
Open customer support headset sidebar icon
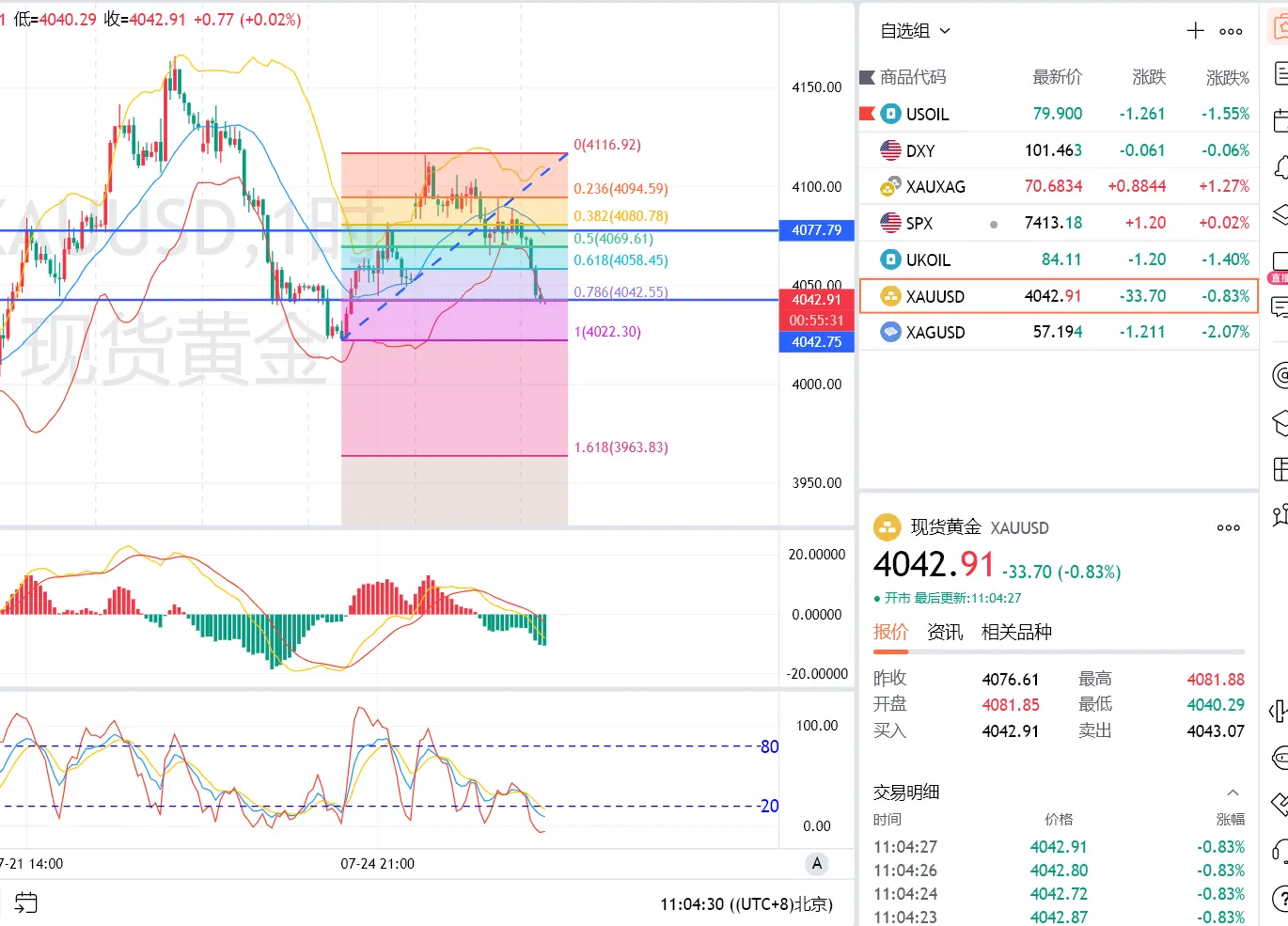click(1280, 852)
